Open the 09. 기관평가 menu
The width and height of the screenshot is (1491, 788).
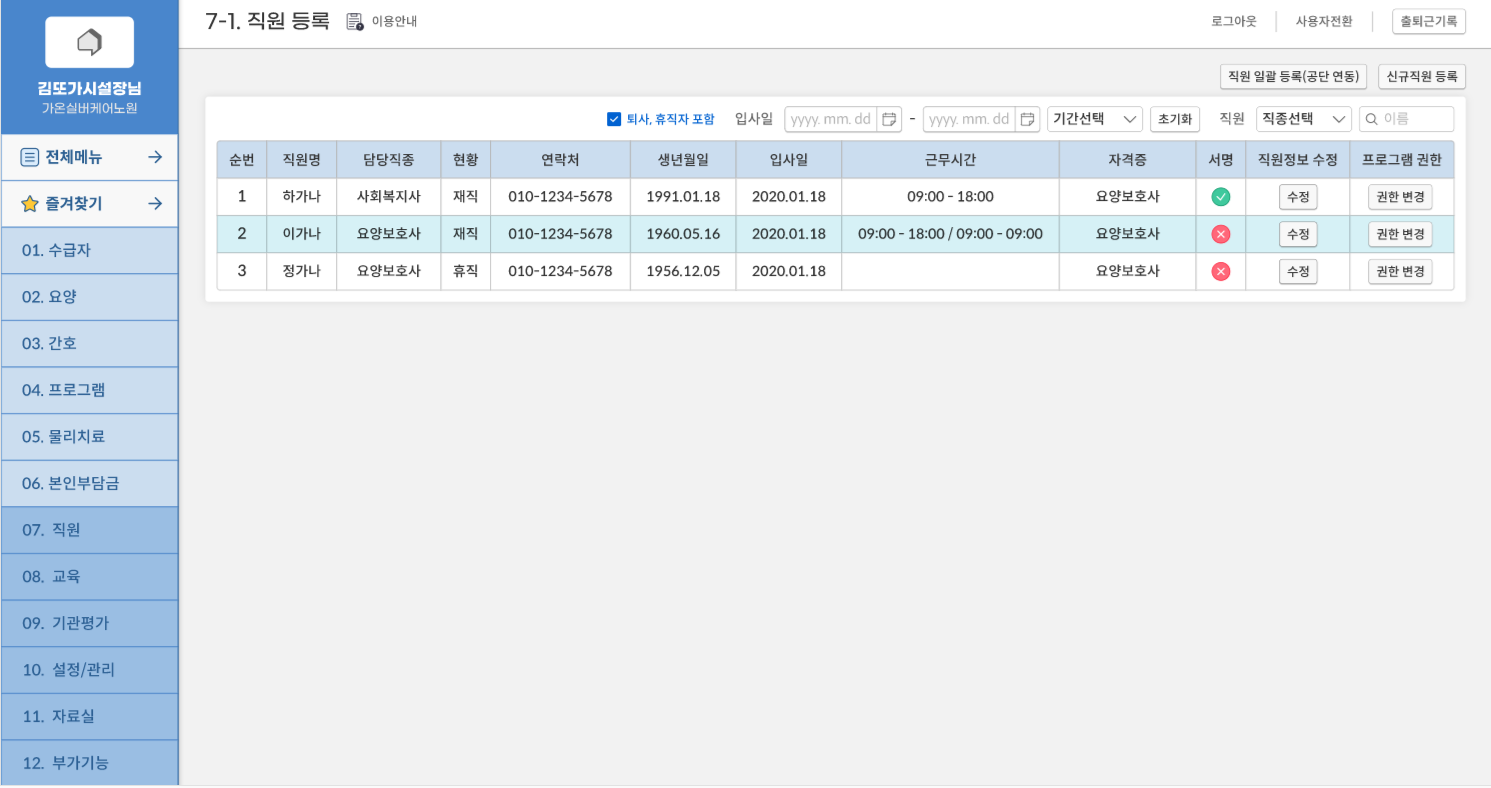90,623
